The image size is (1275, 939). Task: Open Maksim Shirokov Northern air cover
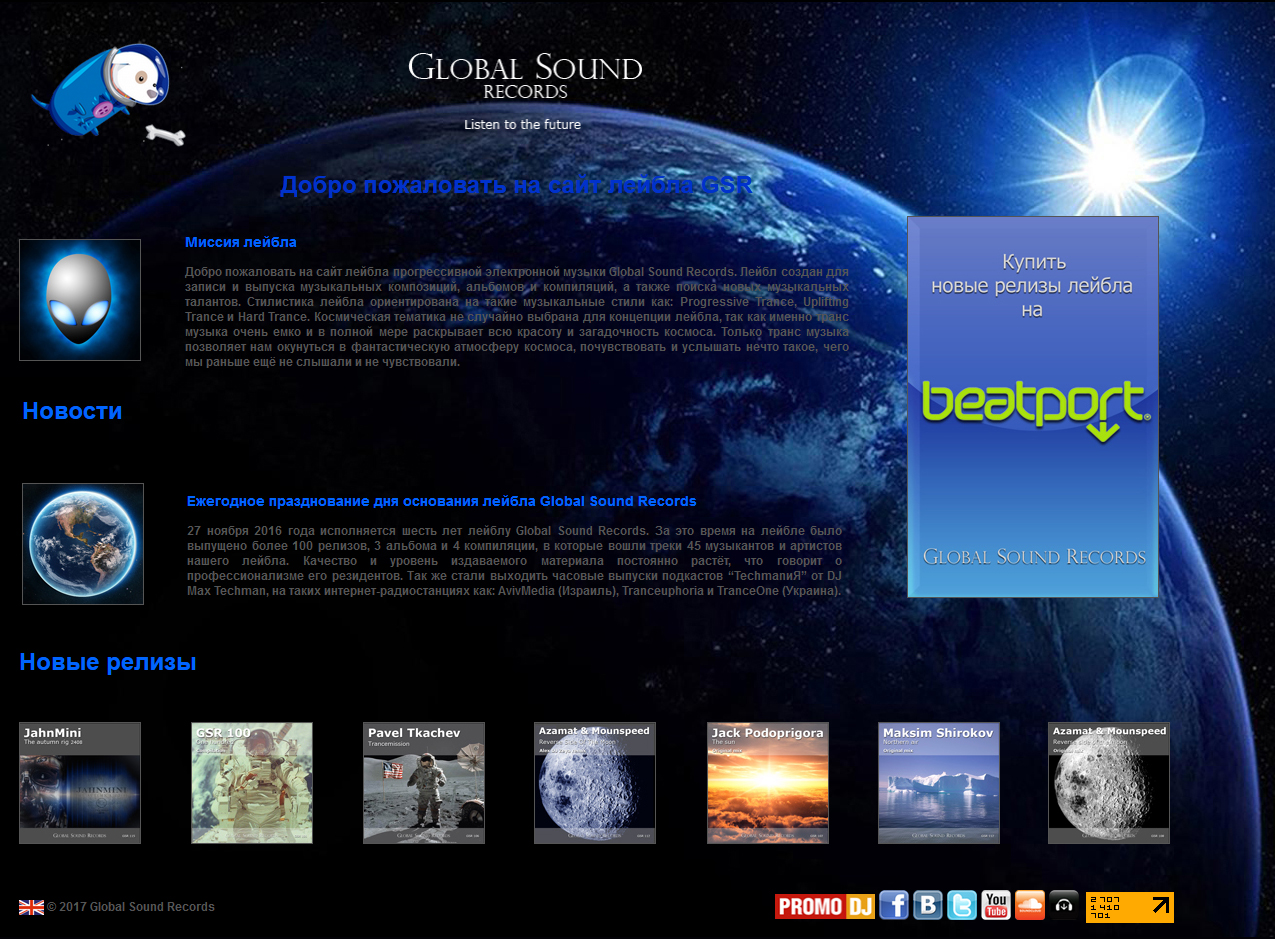point(939,783)
